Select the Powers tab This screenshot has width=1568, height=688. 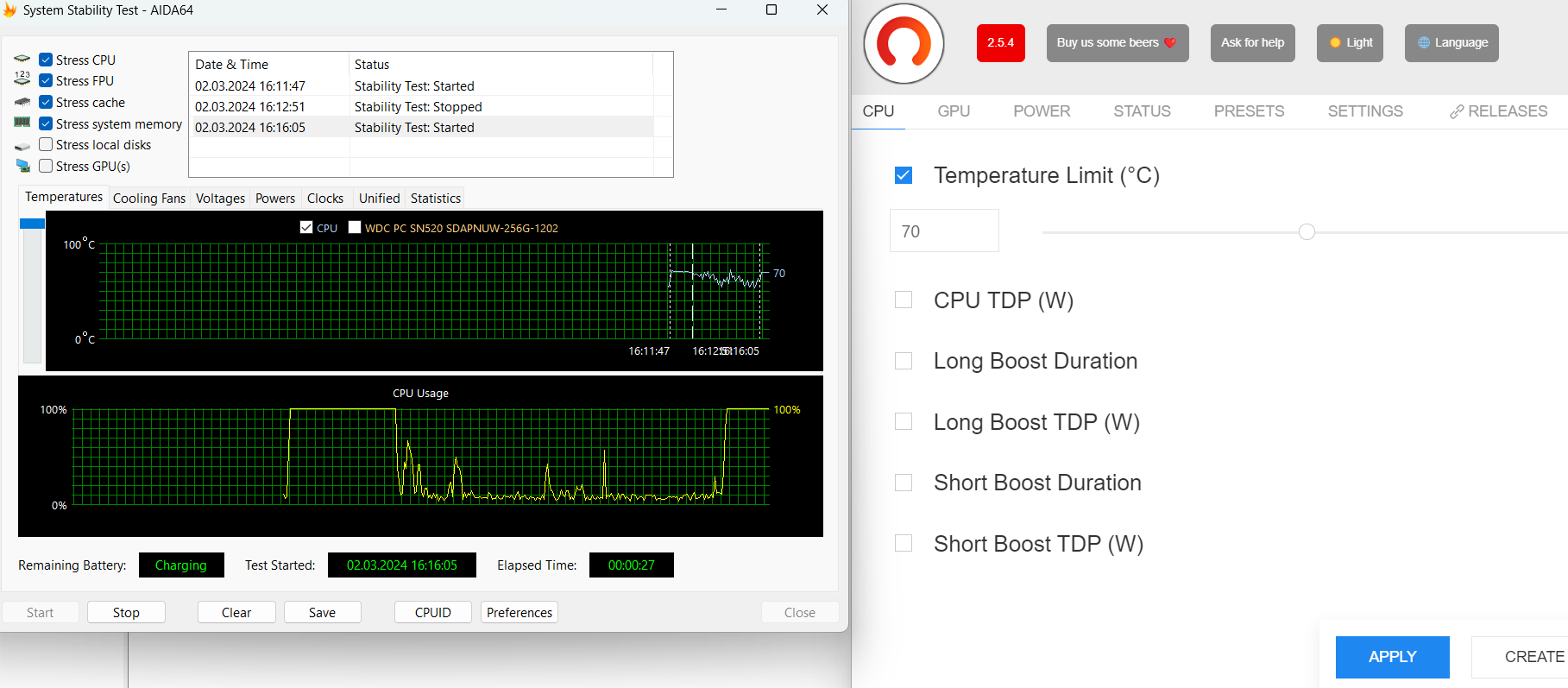tap(275, 199)
